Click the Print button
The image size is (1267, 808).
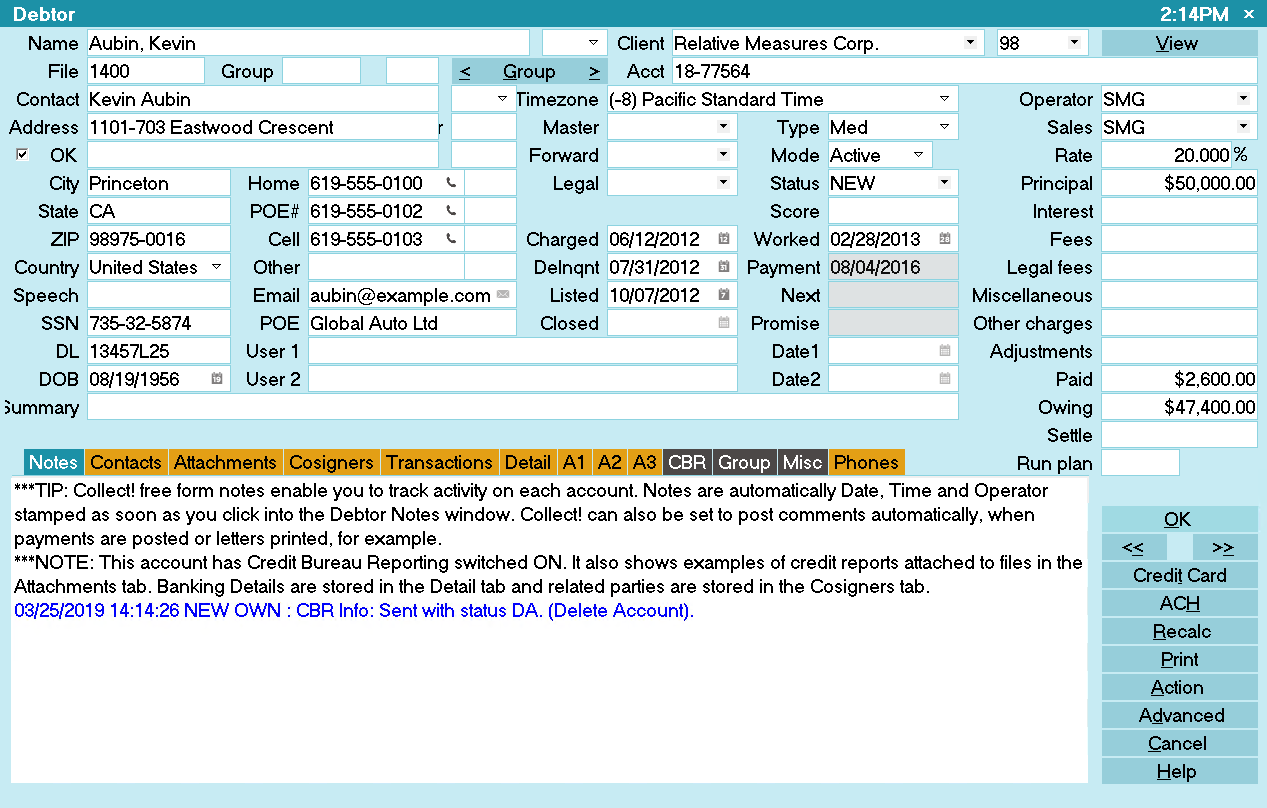(x=1180, y=659)
